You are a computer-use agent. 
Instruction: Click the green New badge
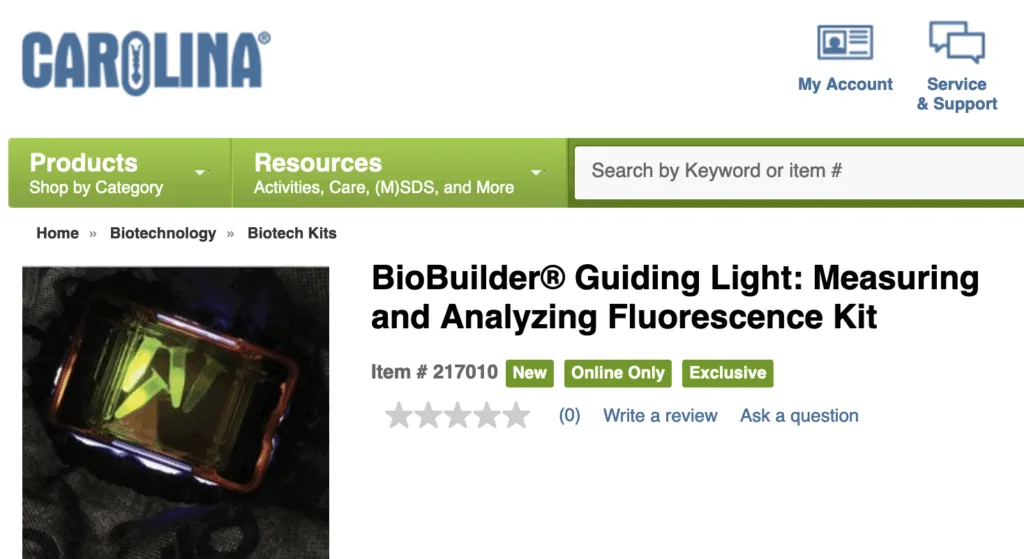coord(529,373)
